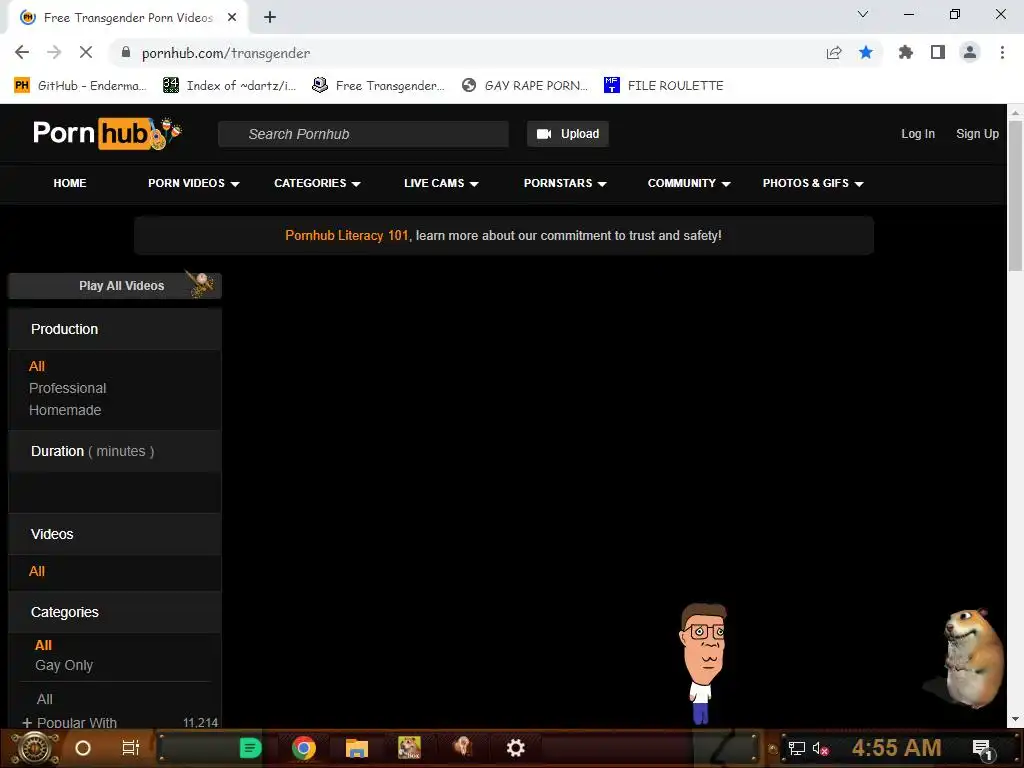Viewport: 1024px width, 768px height.
Task: Select the Gay Only category filter
Action: [64, 665]
